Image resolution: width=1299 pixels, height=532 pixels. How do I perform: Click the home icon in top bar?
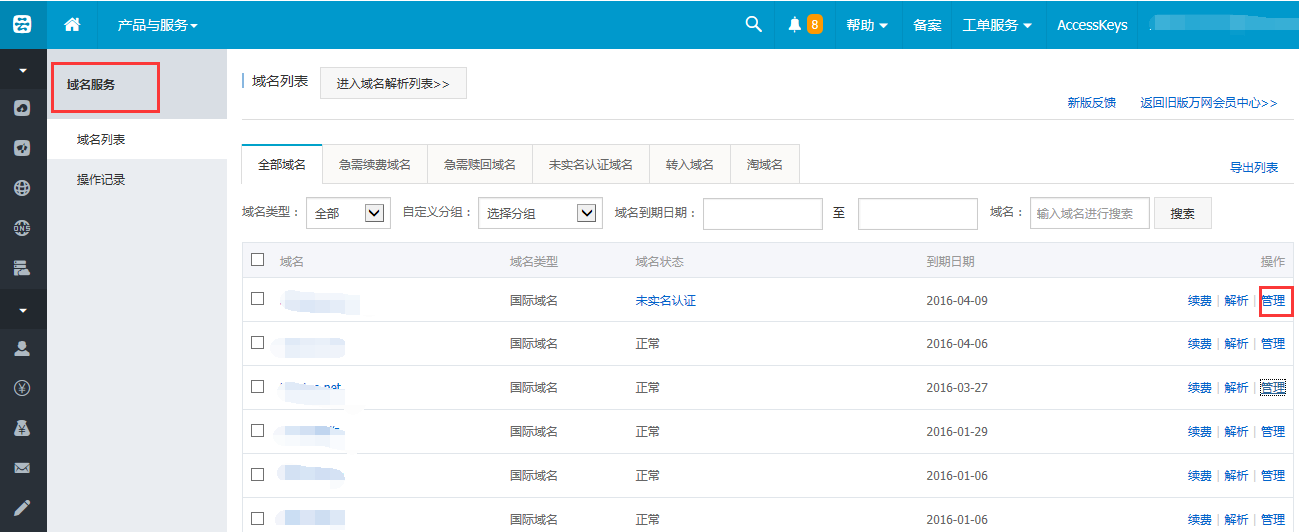coord(72,24)
